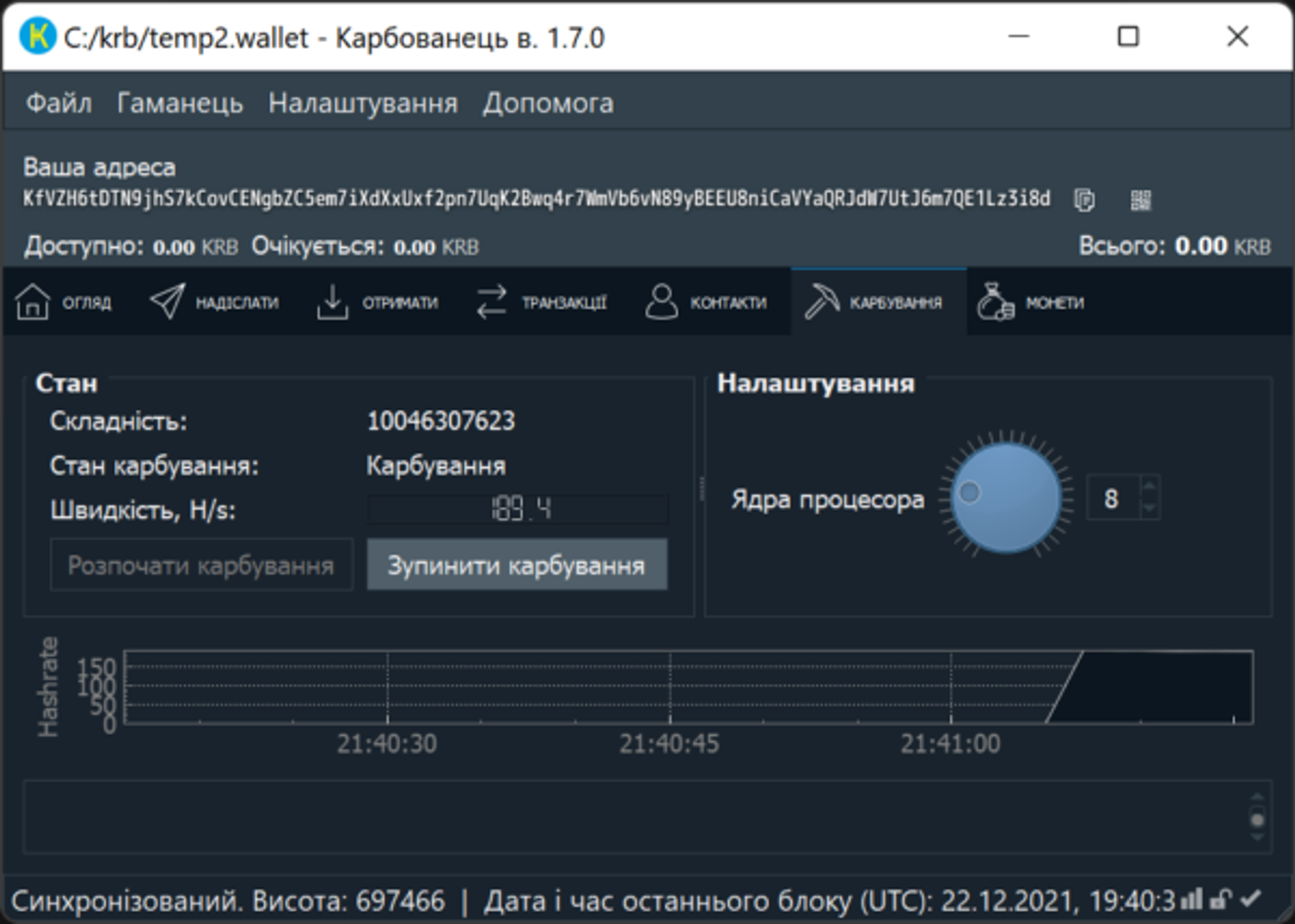1295x924 pixels.
Task: Click the log scrollbar down arrow
Action: [1257, 838]
